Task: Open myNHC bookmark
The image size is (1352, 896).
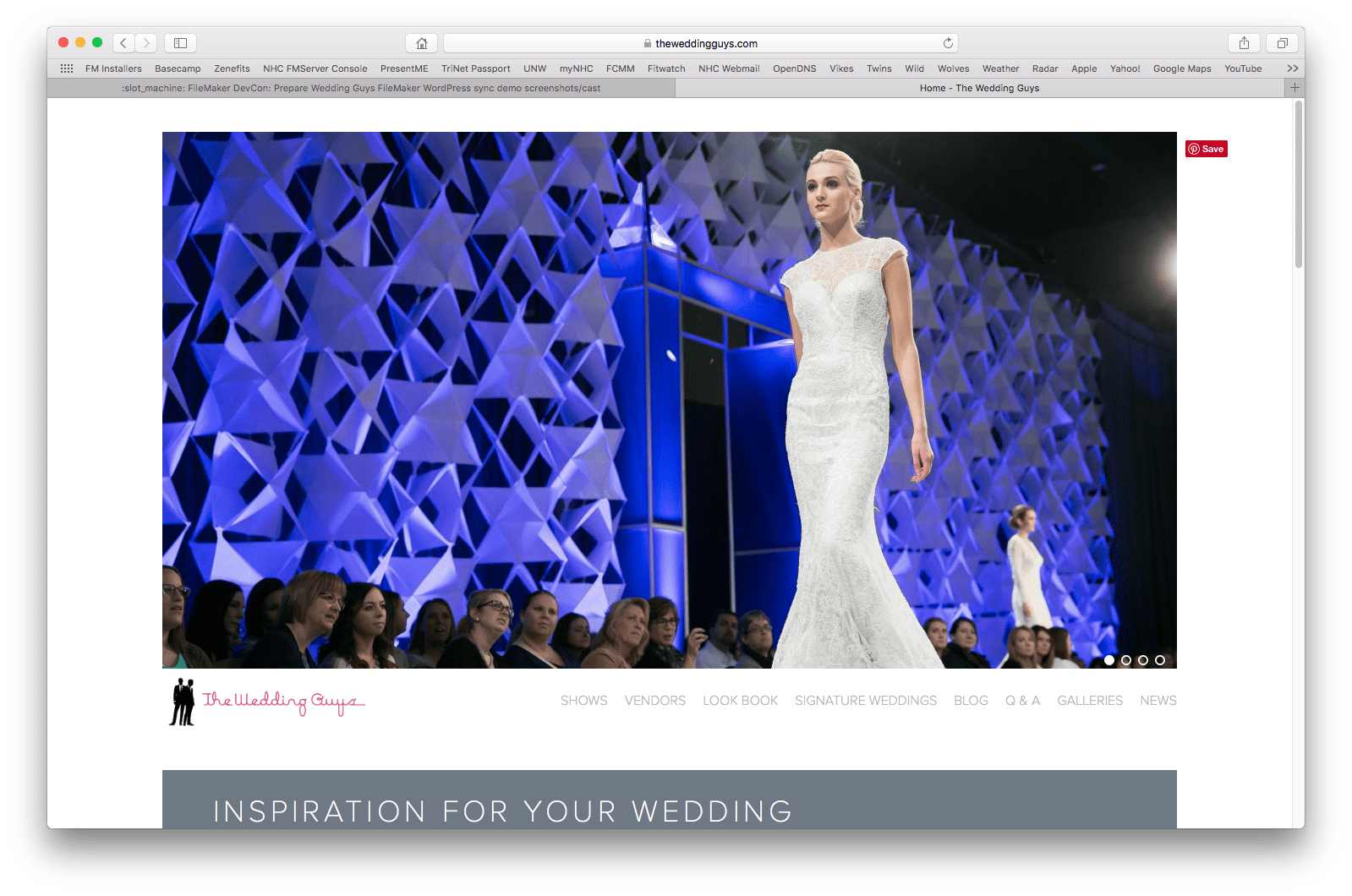Action: (576, 68)
